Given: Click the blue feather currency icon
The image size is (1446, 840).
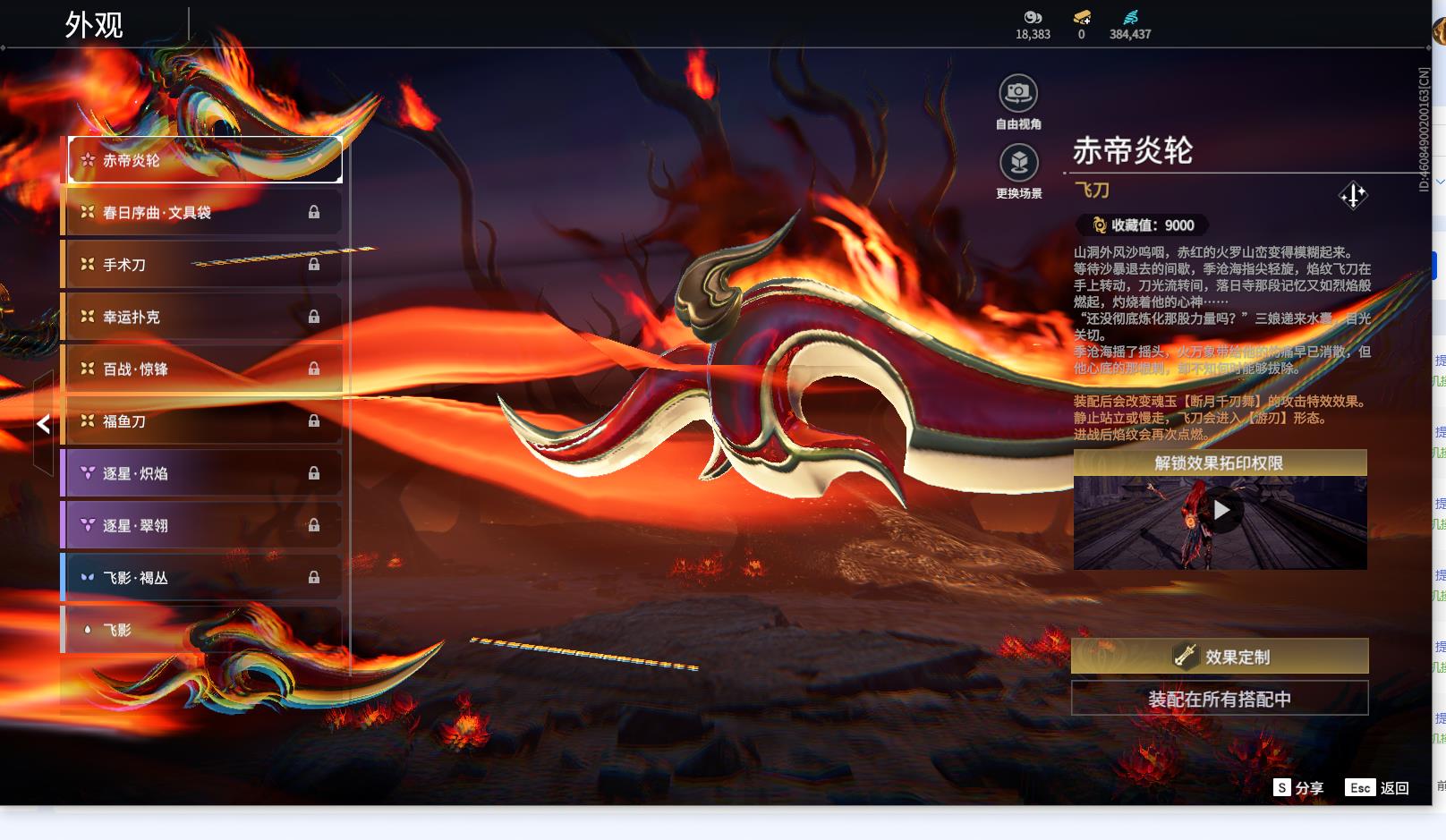Looking at the screenshot, I should tap(1130, 17).
